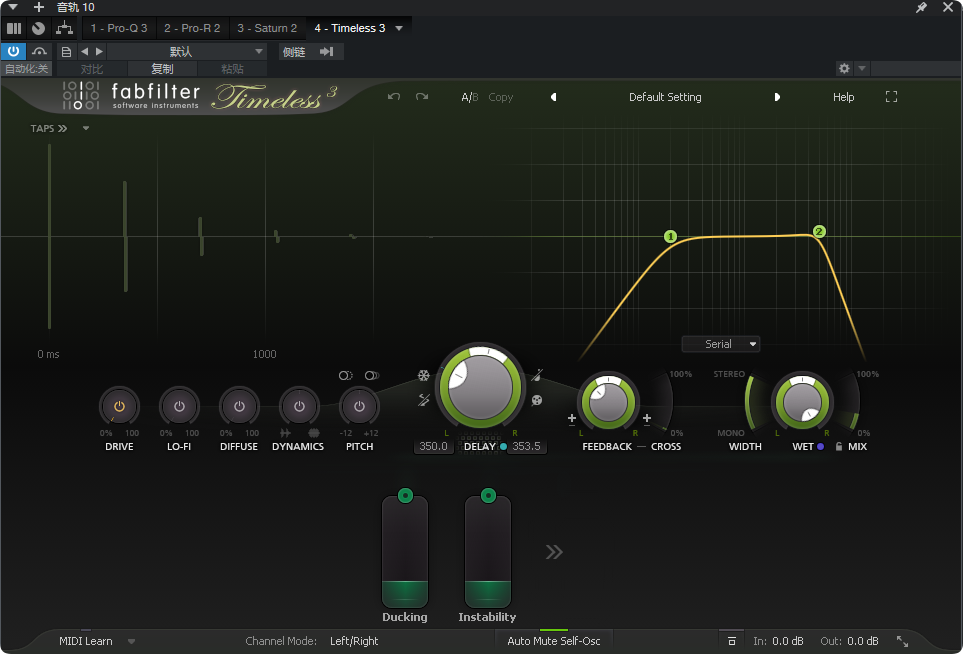The width and height of the screenshot is (963, 654).
Task: Expand the TAPS panel
Action: click(x=49, y=128)
